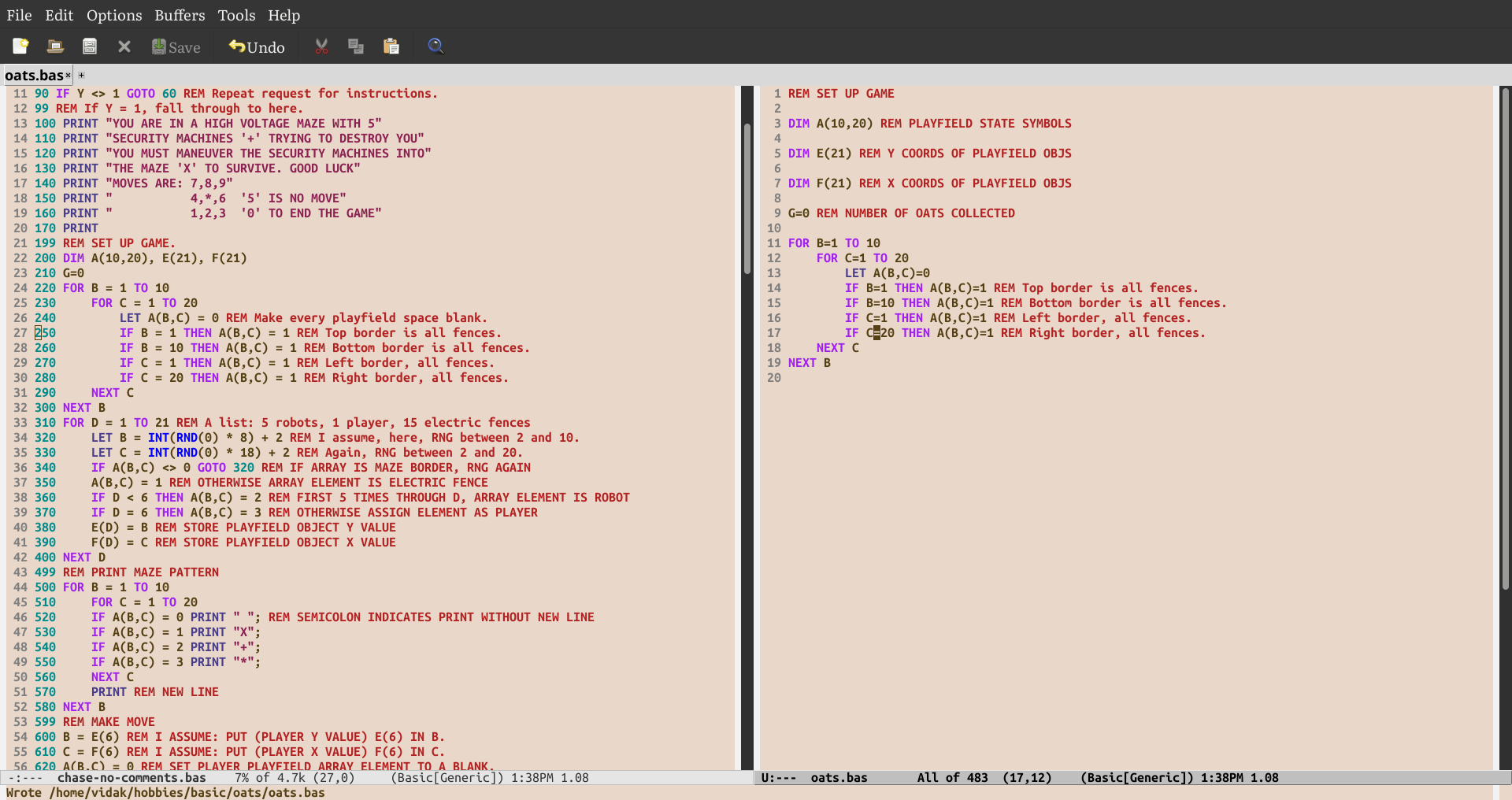Image resolution: width=1512 pixels, height=800 pixels.
Task: Click line '499 REM PRINT MAZE PATTERN'
Action: tap(127, 572)
